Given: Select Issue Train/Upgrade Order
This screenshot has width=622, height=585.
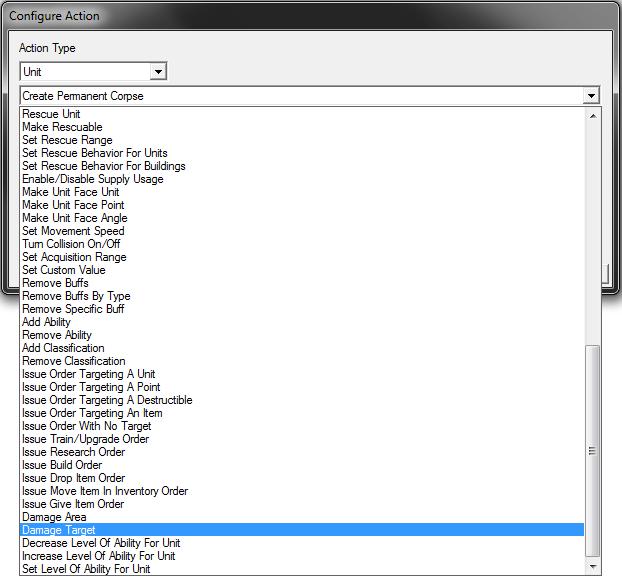Looking at the screenshot, I should tap(302, 439).
